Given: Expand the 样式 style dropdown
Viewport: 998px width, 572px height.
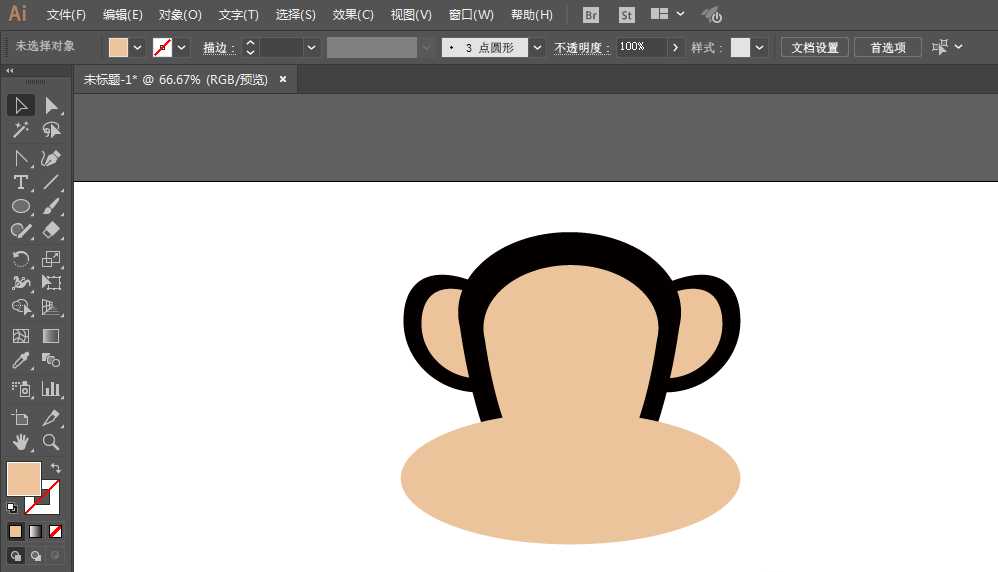Looking at the screenshot, I should click(x=761, y=48).
